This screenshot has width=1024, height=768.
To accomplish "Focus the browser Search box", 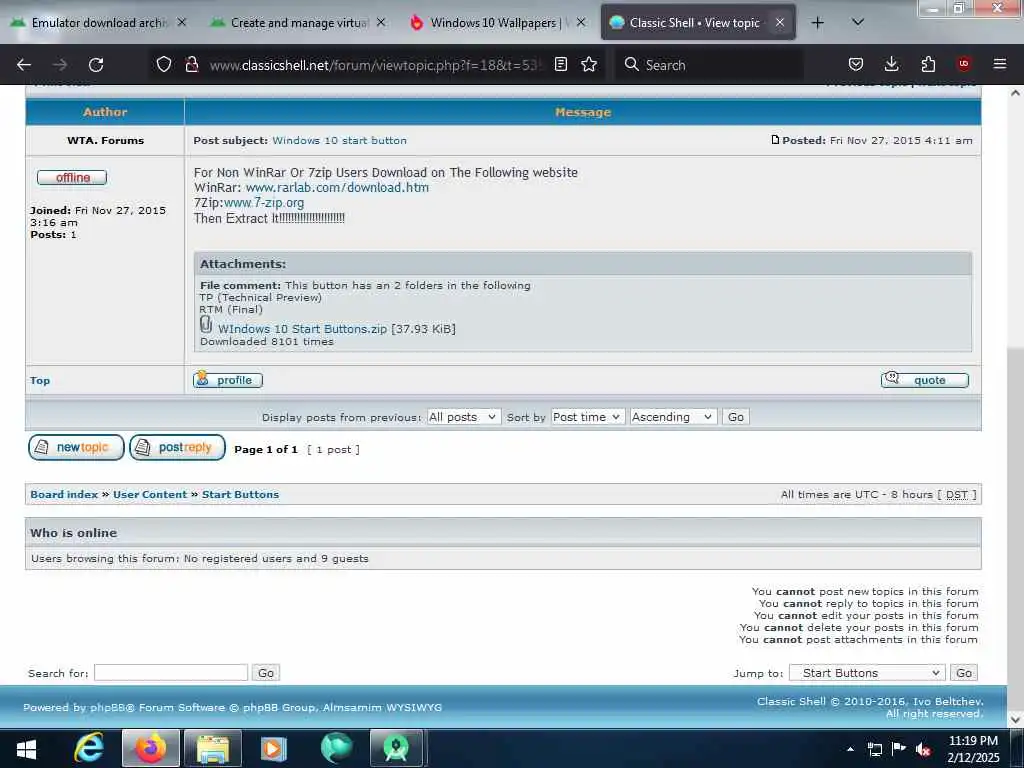I will (x=709, y=65).
